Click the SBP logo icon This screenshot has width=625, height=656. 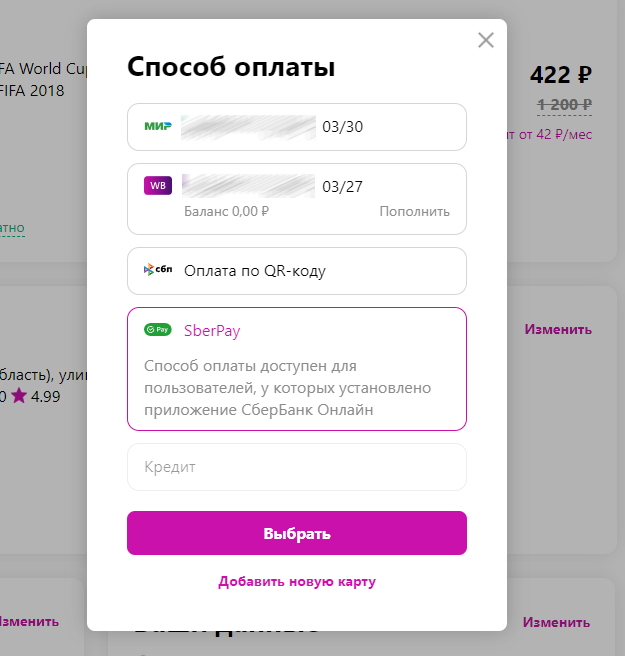[158, 271]
